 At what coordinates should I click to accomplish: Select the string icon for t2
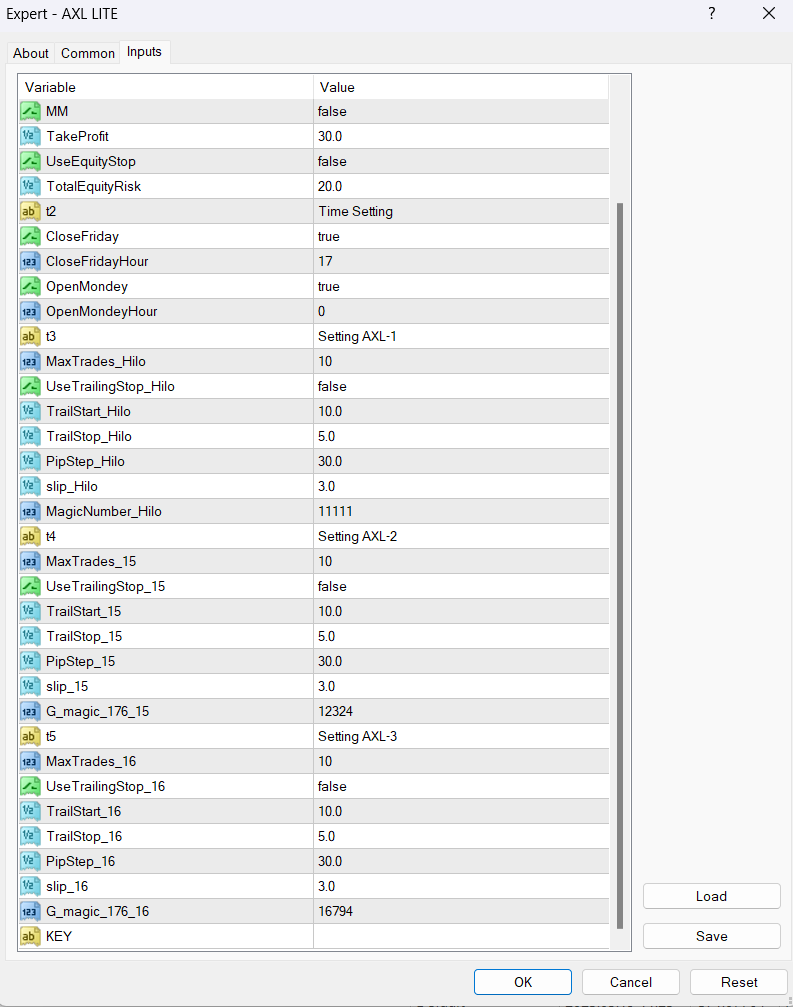[x=30, y=211]
